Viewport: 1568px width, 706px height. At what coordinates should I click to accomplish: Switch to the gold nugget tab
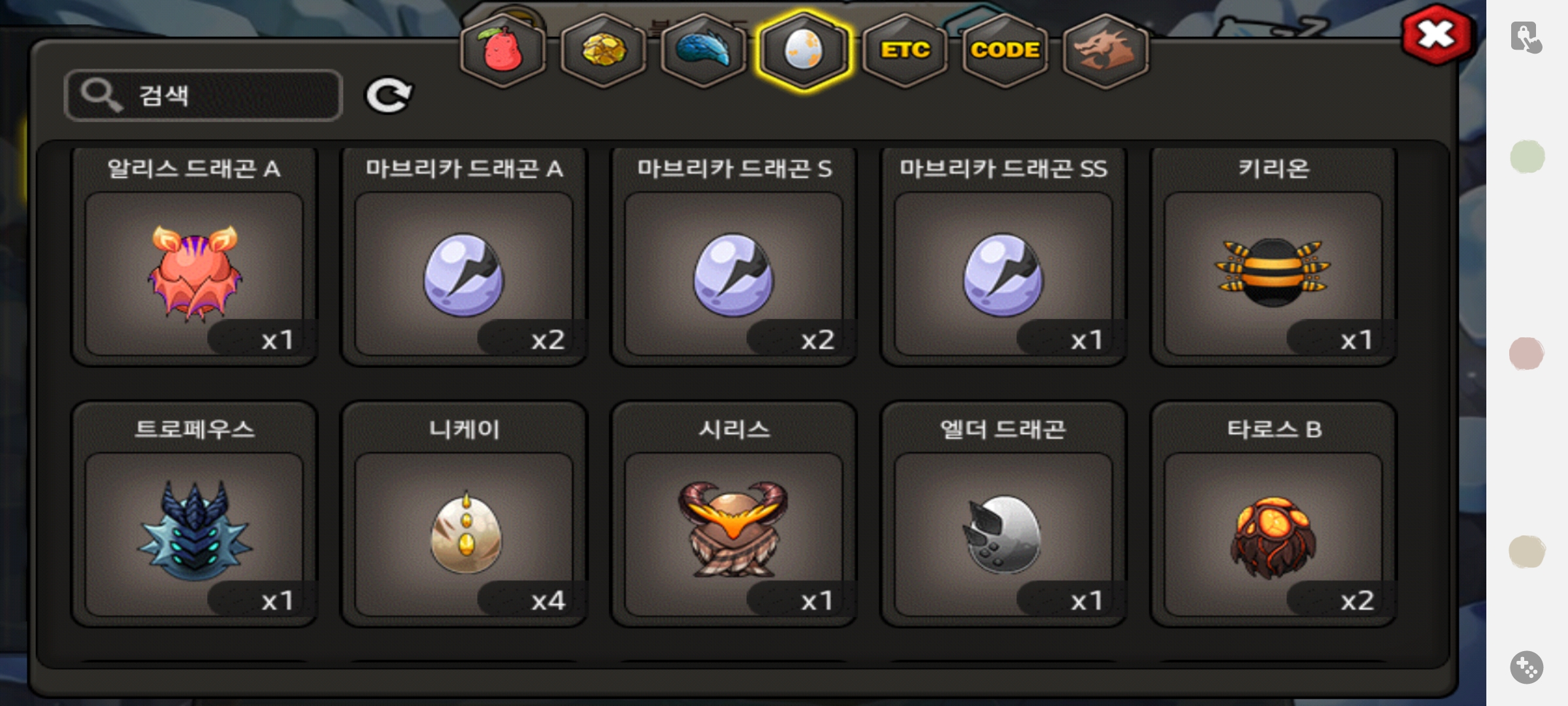pos(604,51)
